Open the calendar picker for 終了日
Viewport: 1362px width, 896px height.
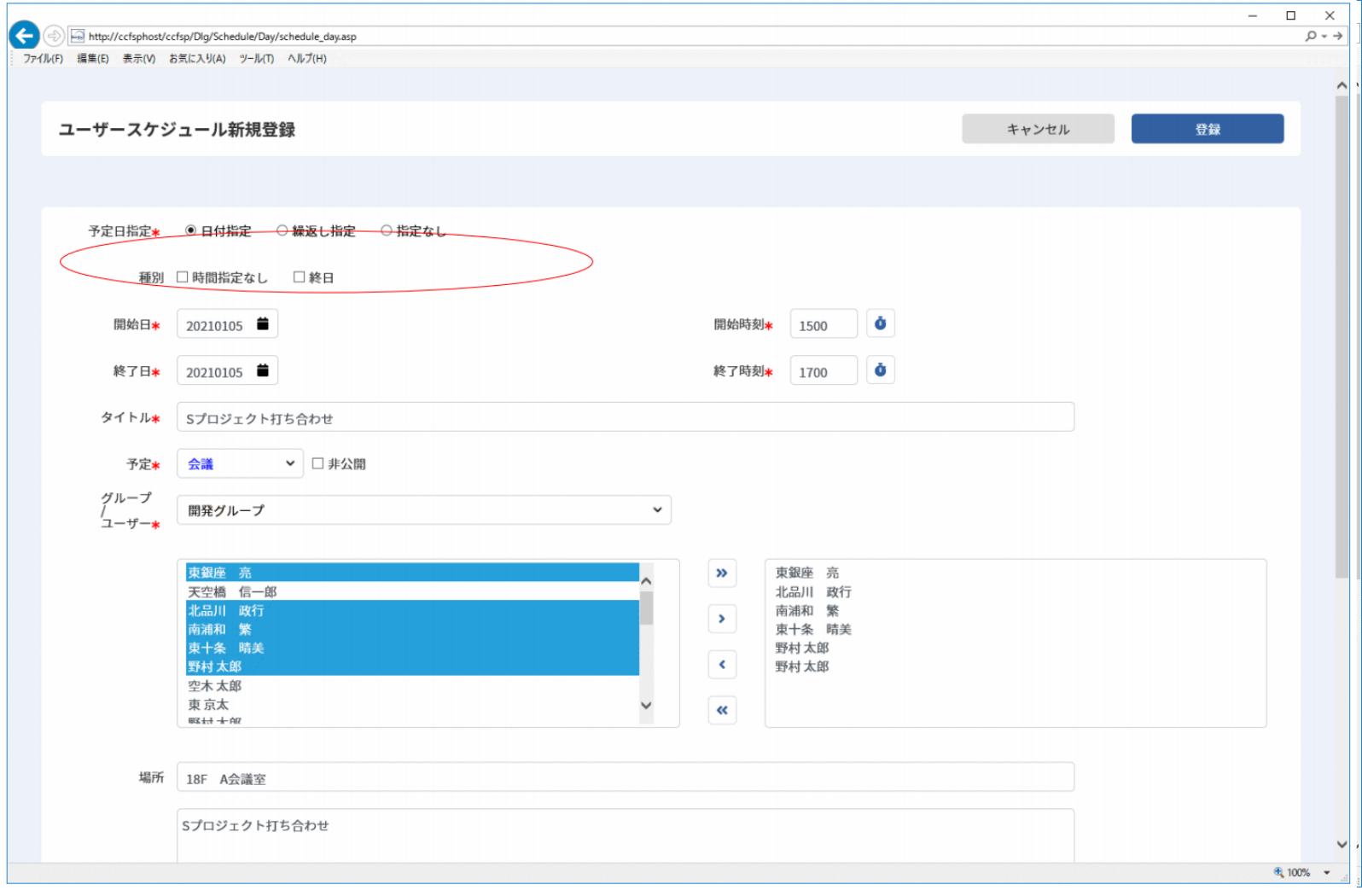coord(263,371)
